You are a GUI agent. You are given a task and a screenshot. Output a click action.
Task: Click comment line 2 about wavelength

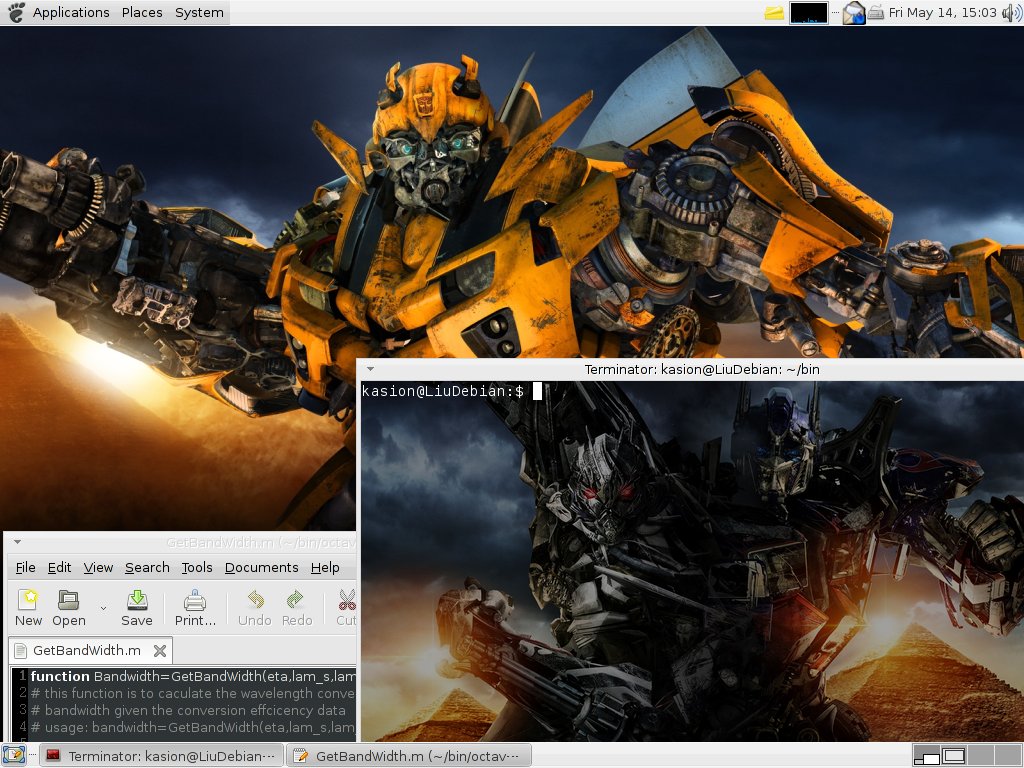tap(193, 694)
